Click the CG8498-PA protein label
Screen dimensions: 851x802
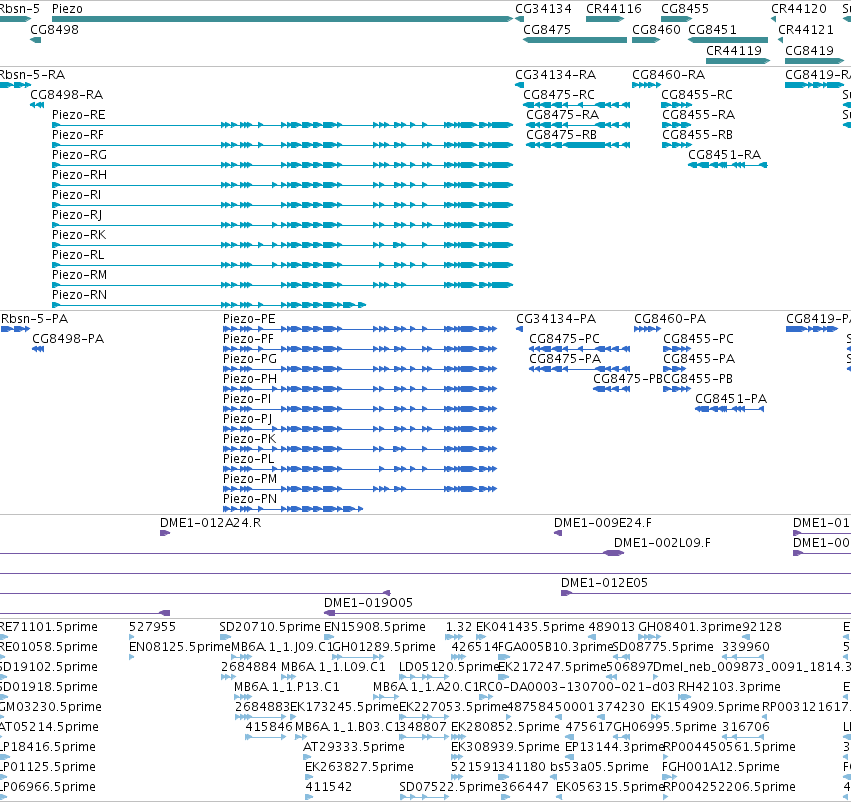[68, 339]
